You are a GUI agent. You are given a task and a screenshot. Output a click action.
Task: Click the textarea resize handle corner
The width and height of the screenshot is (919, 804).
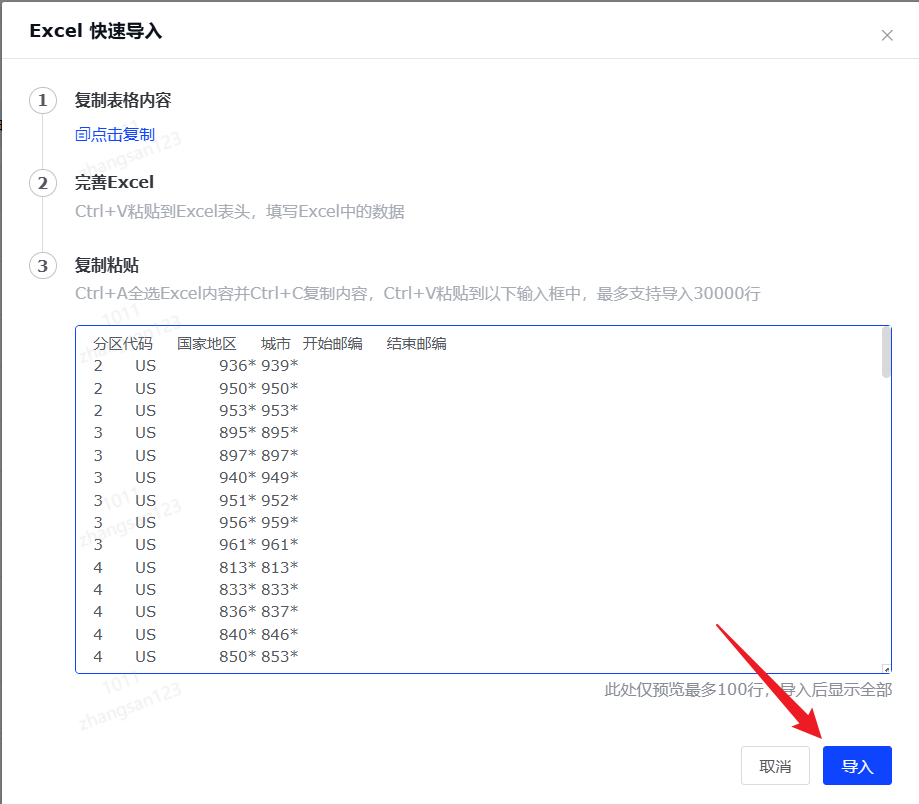(886, 669)
